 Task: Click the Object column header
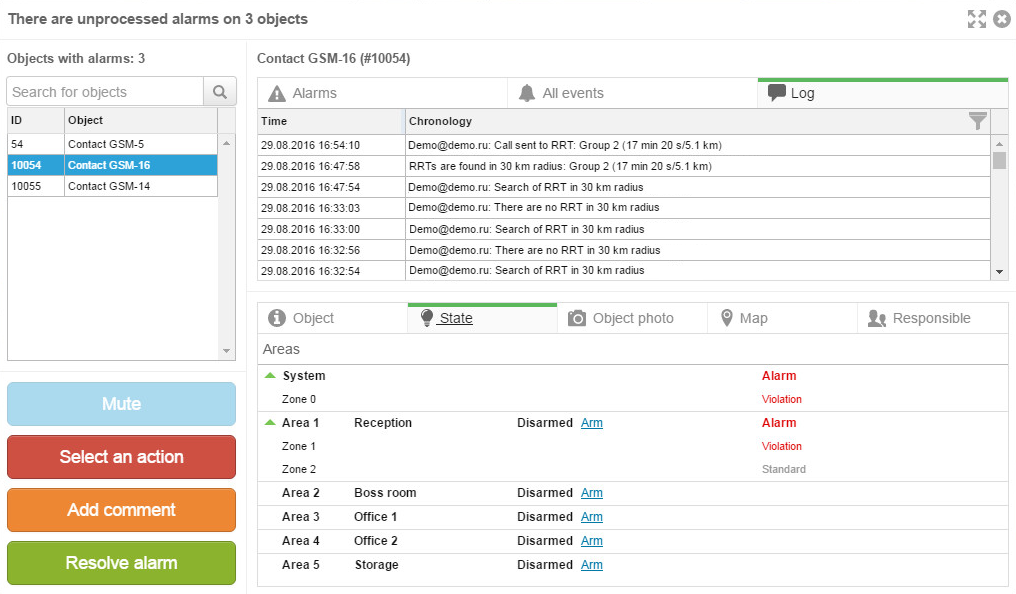[141, 120]
